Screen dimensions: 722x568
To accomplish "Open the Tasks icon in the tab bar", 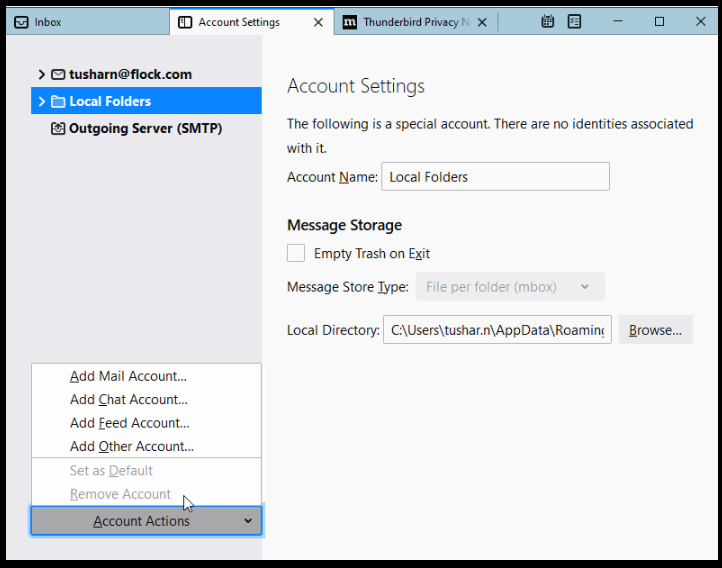I will pyautogui.click(x=574, y=21).
